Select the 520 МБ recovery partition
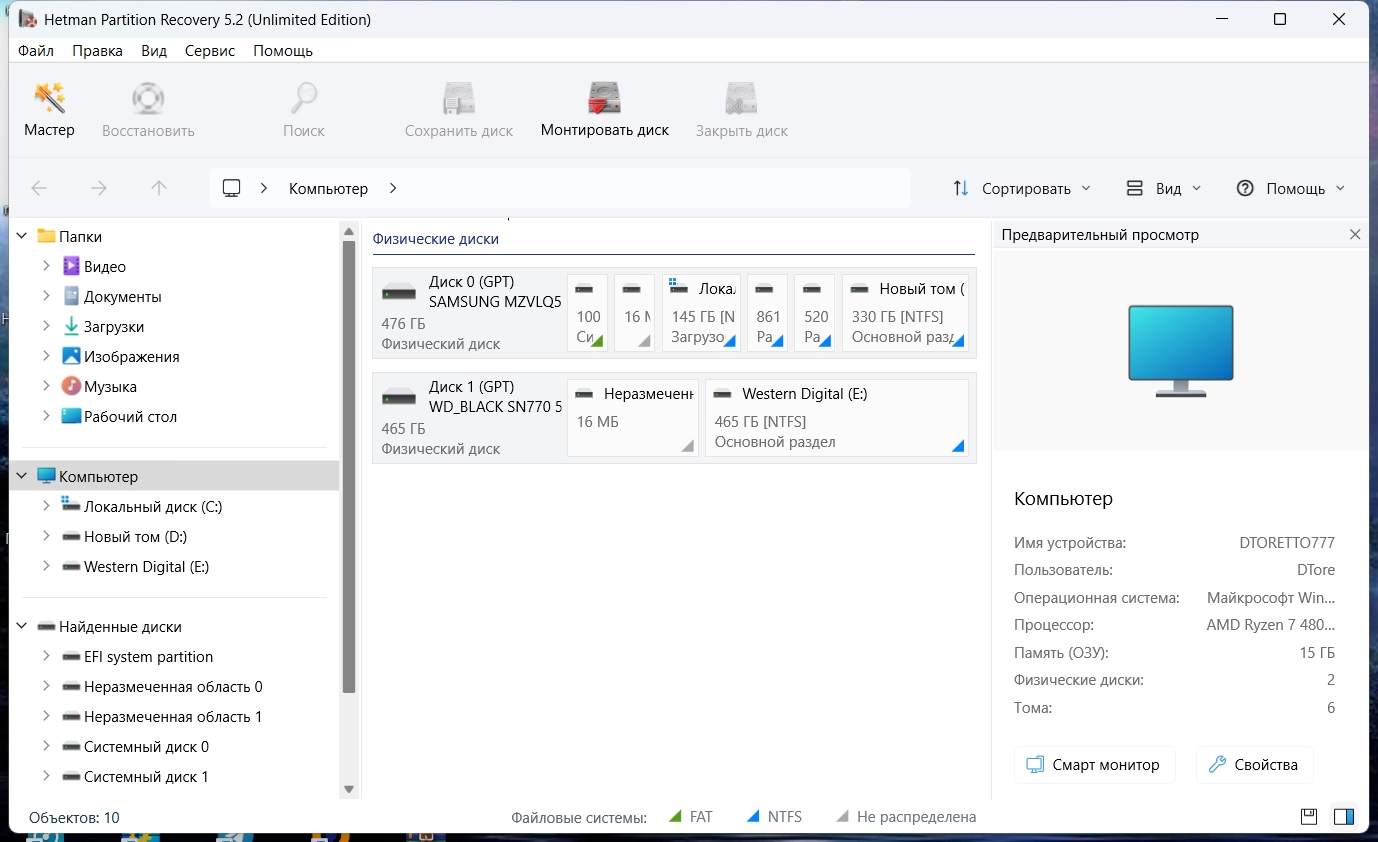Screen dimensions: 1378x842 pos(814,312)
